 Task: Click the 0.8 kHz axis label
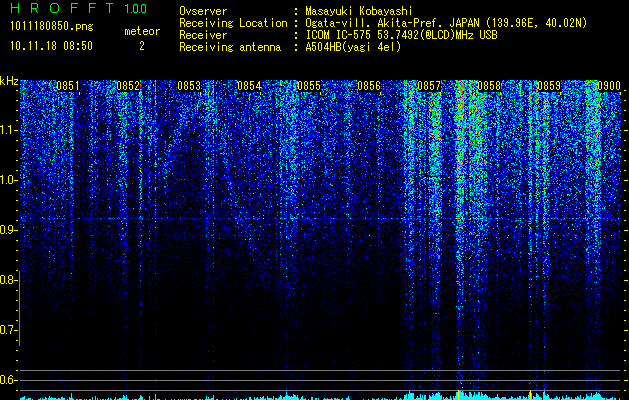point(7,280)
